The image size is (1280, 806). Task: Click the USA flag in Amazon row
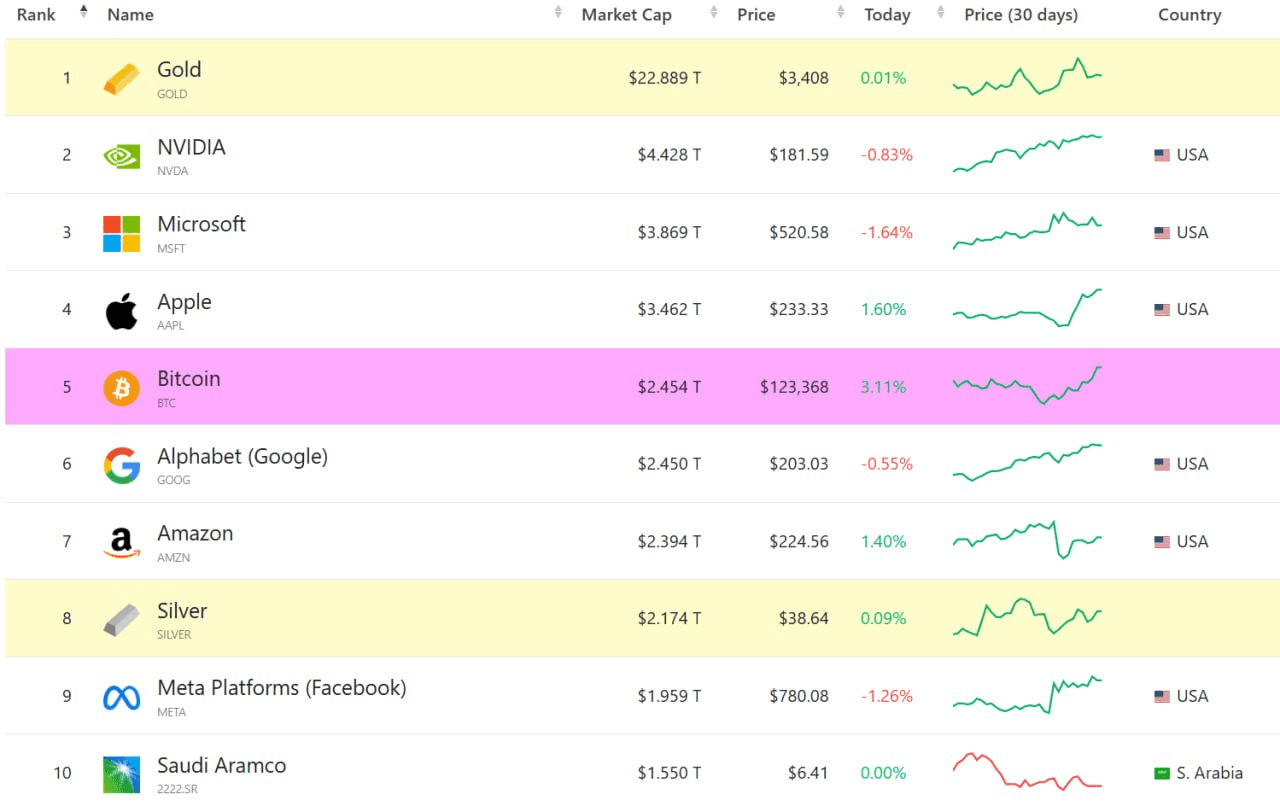1162,542
